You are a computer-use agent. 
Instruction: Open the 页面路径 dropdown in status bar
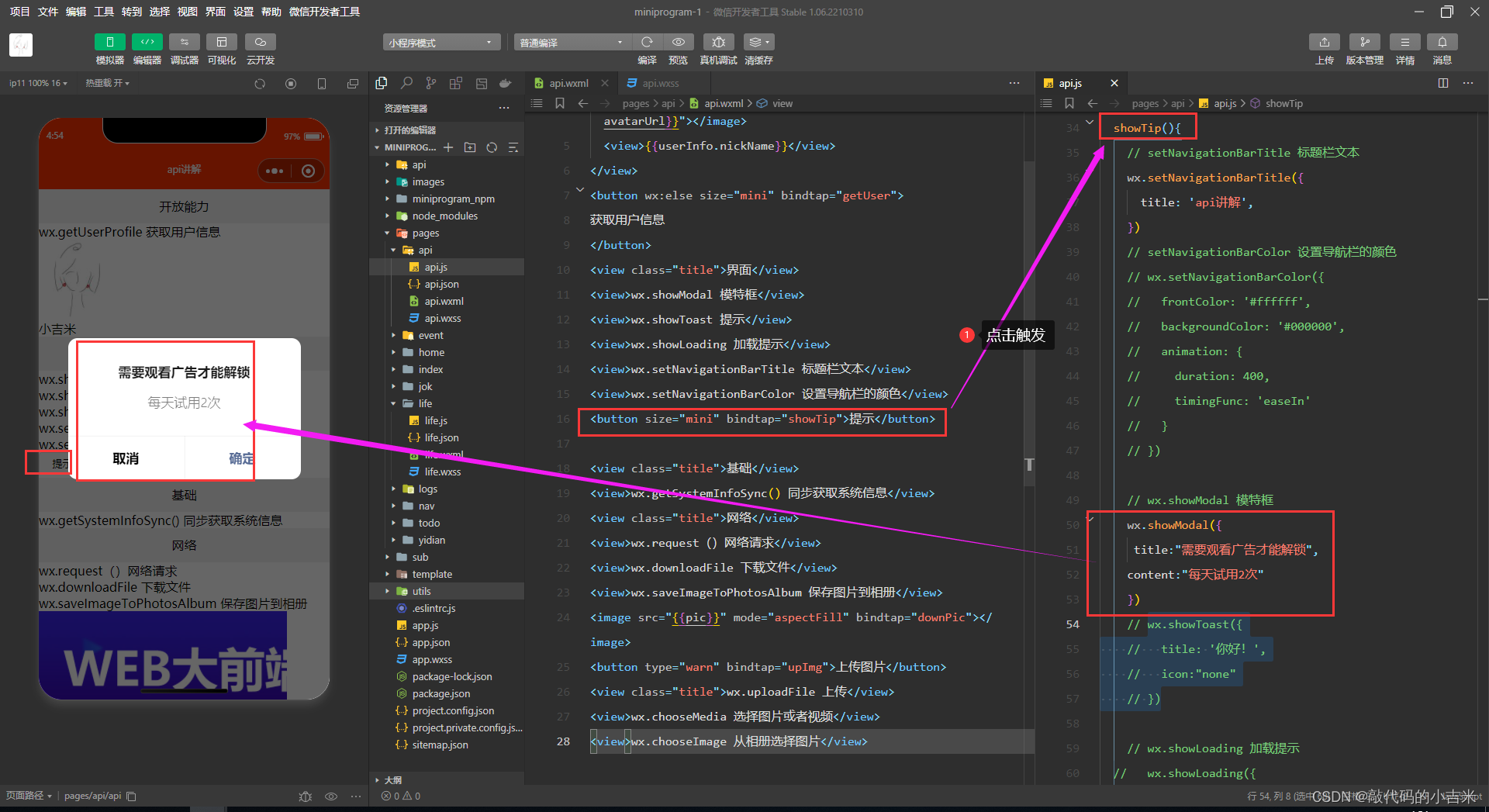(x=29, y=796)
